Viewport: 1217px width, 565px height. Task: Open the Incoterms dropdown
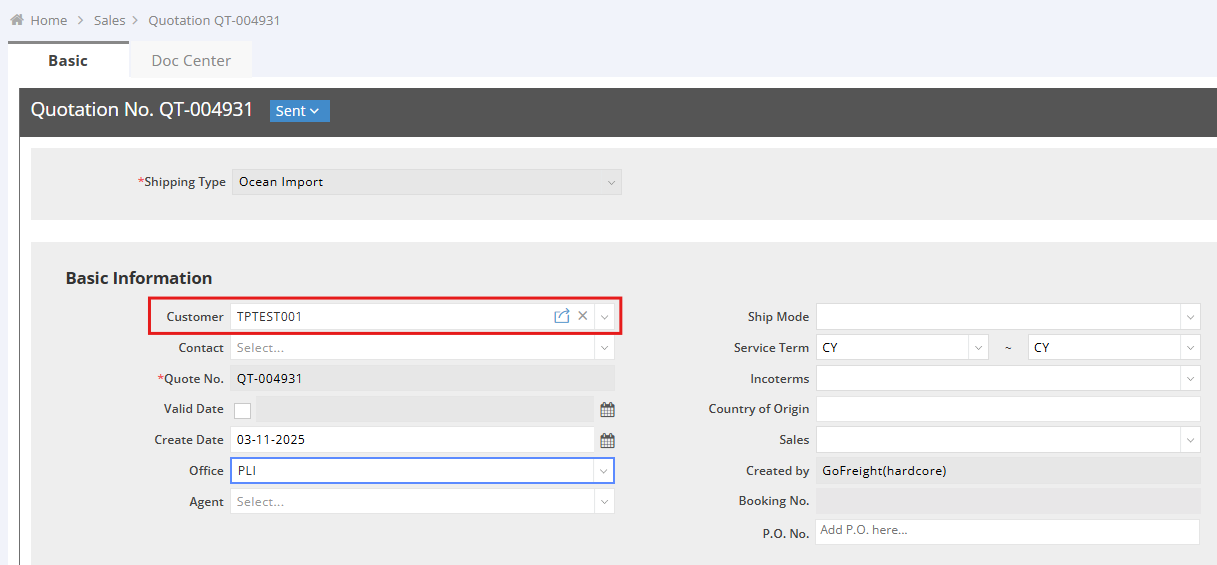[x=1189, y=379]
